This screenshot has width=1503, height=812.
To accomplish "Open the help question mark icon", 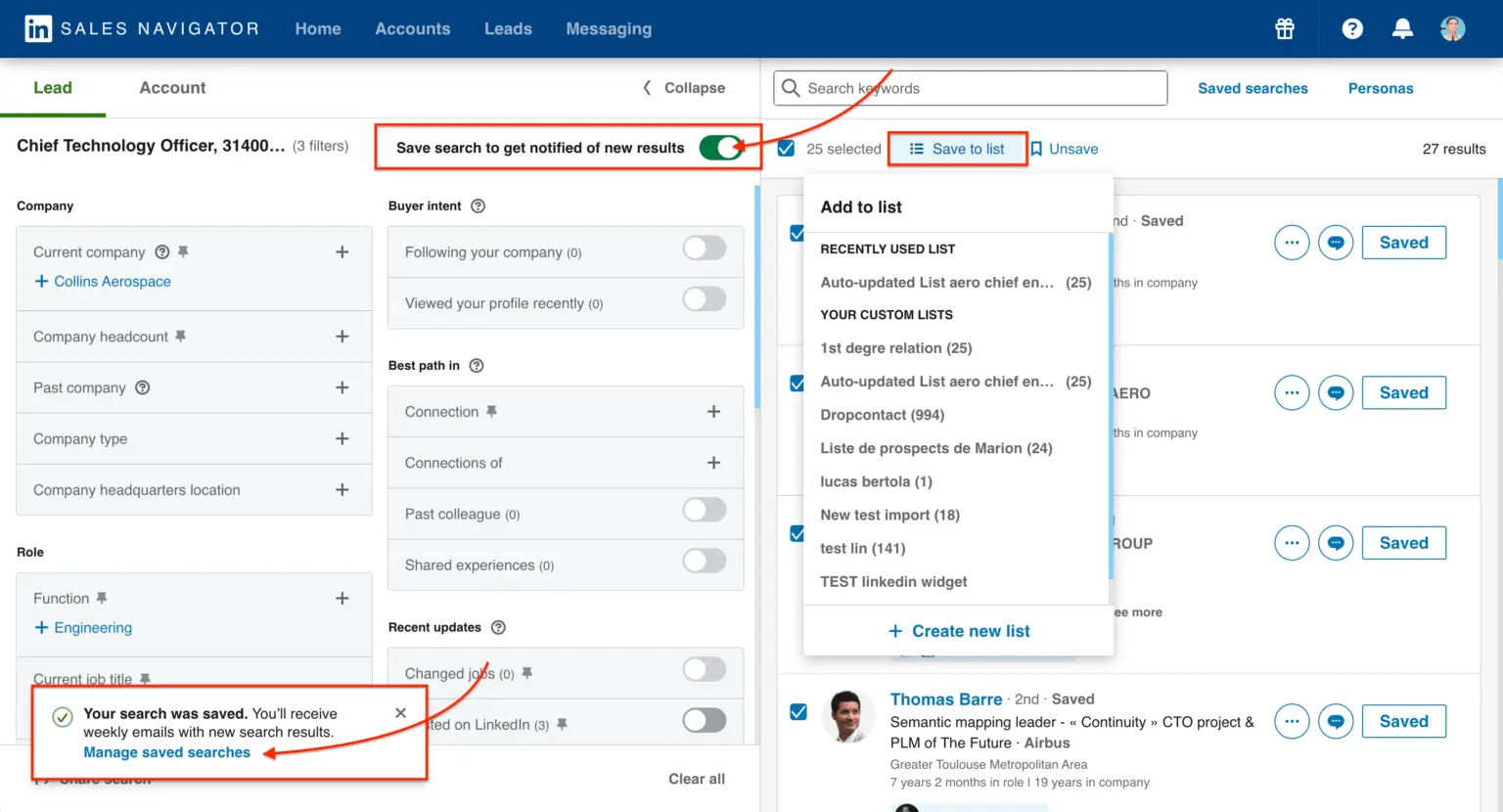I will [x=1352, y=28].
